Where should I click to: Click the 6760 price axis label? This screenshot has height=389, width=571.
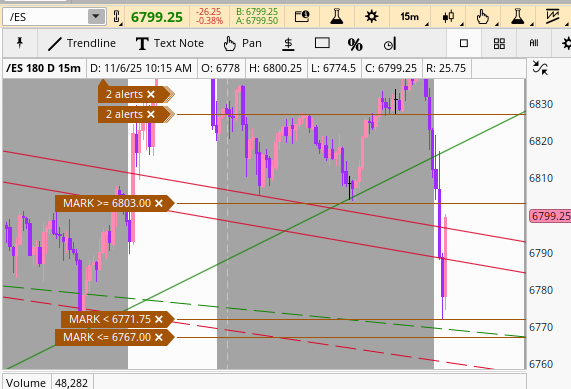tap(541, 364)
